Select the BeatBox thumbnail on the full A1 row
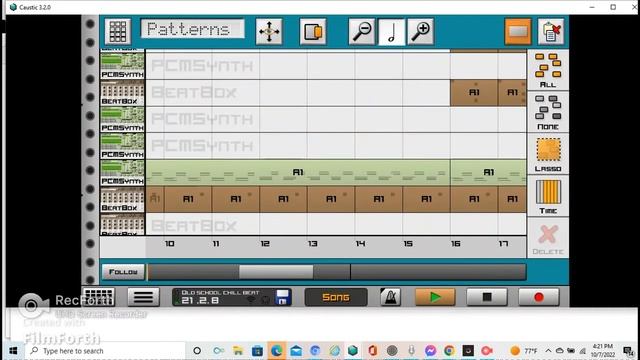Viewport: 640px width, 360px height. 122,199
